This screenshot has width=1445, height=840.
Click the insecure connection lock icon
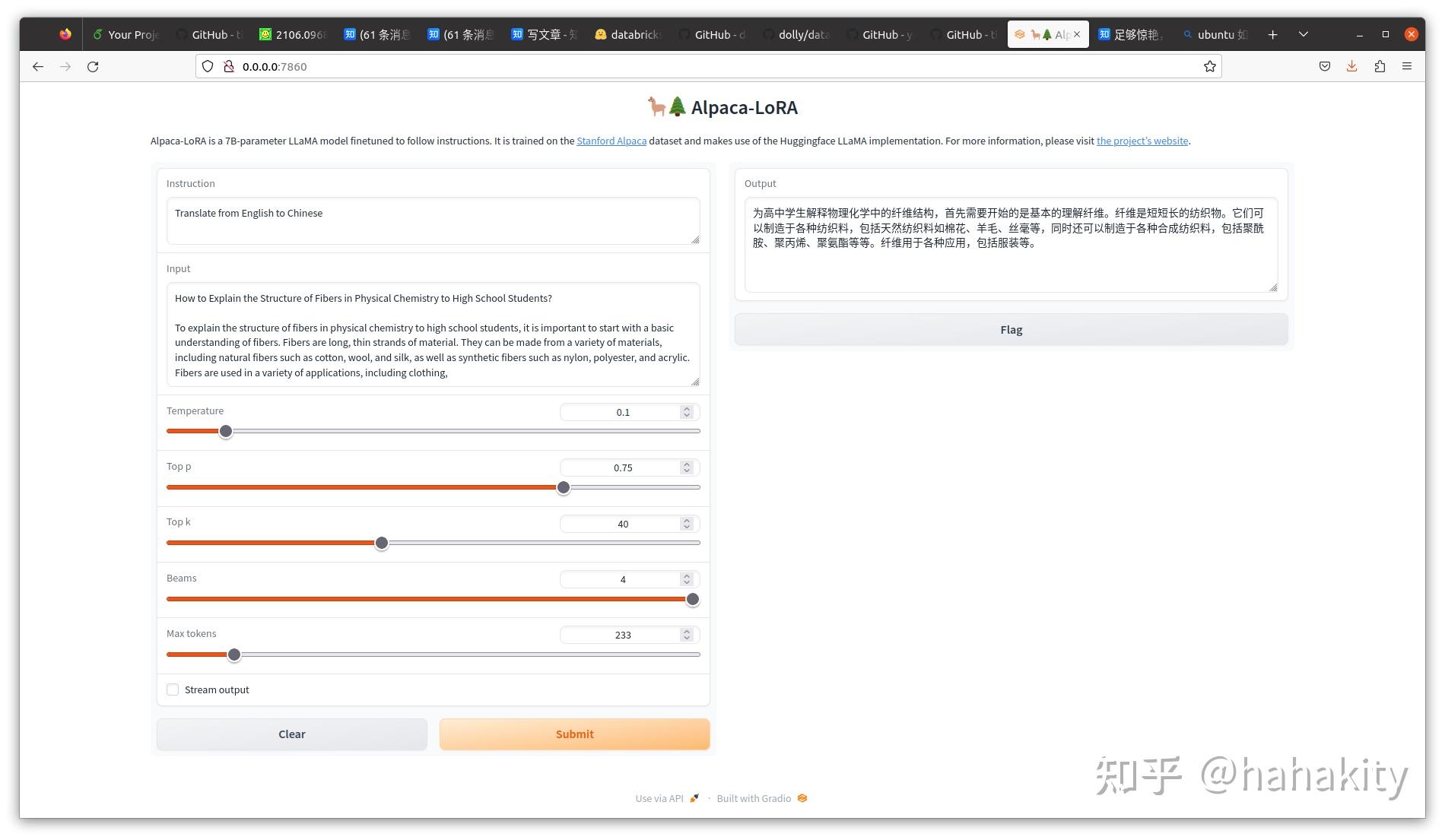point(228,67)
